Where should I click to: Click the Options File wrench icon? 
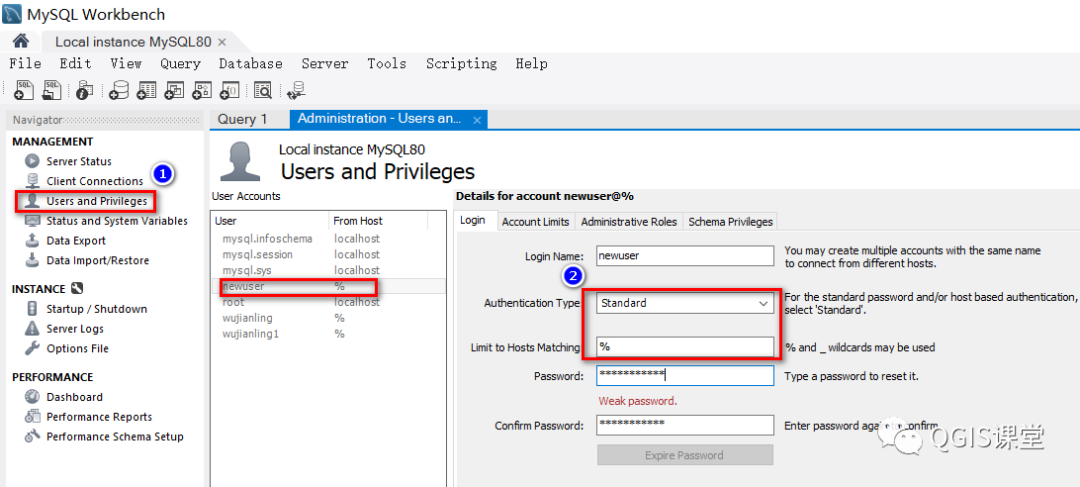coord(32,349)
